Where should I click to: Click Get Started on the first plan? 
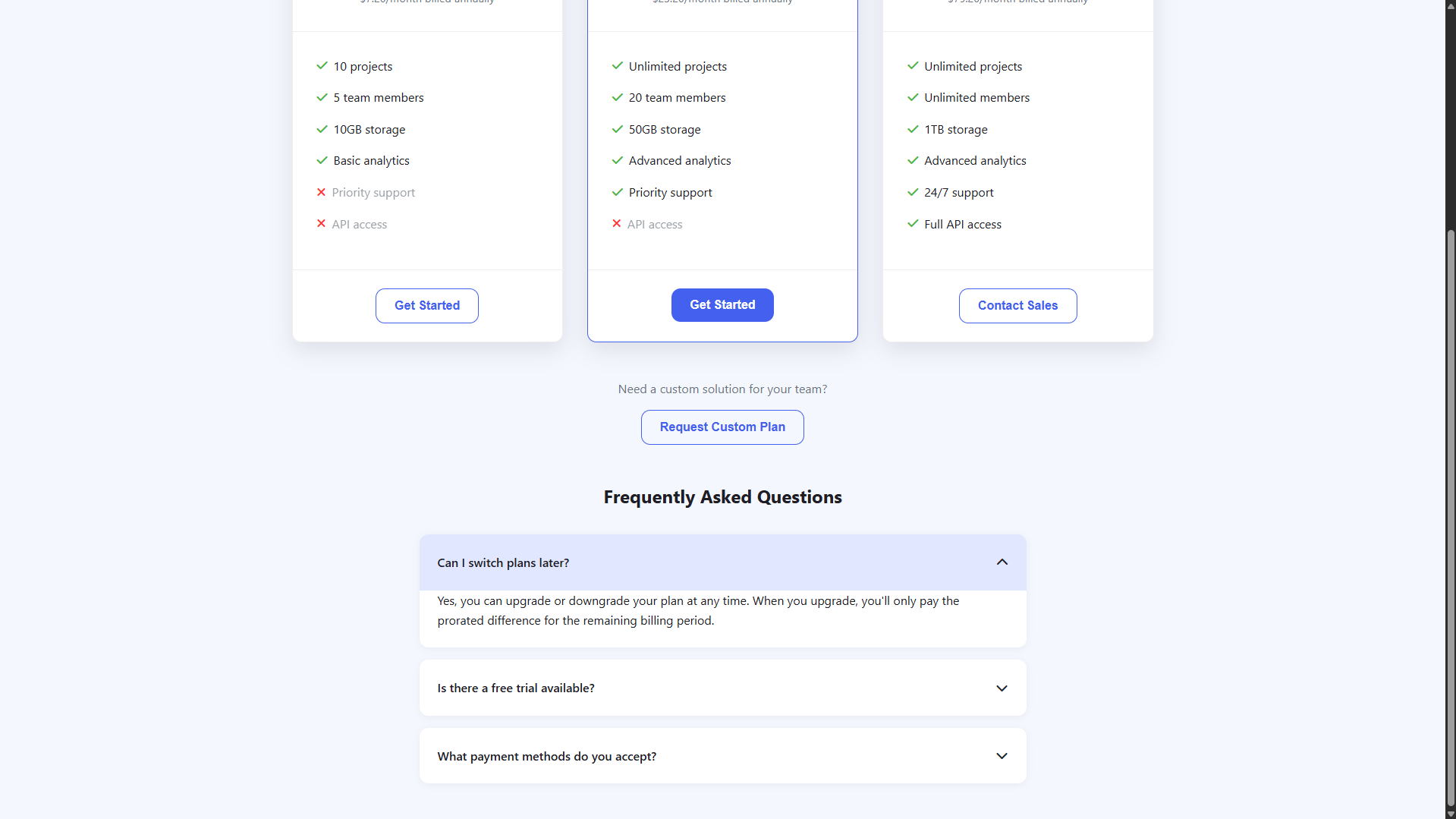point(426,305)
